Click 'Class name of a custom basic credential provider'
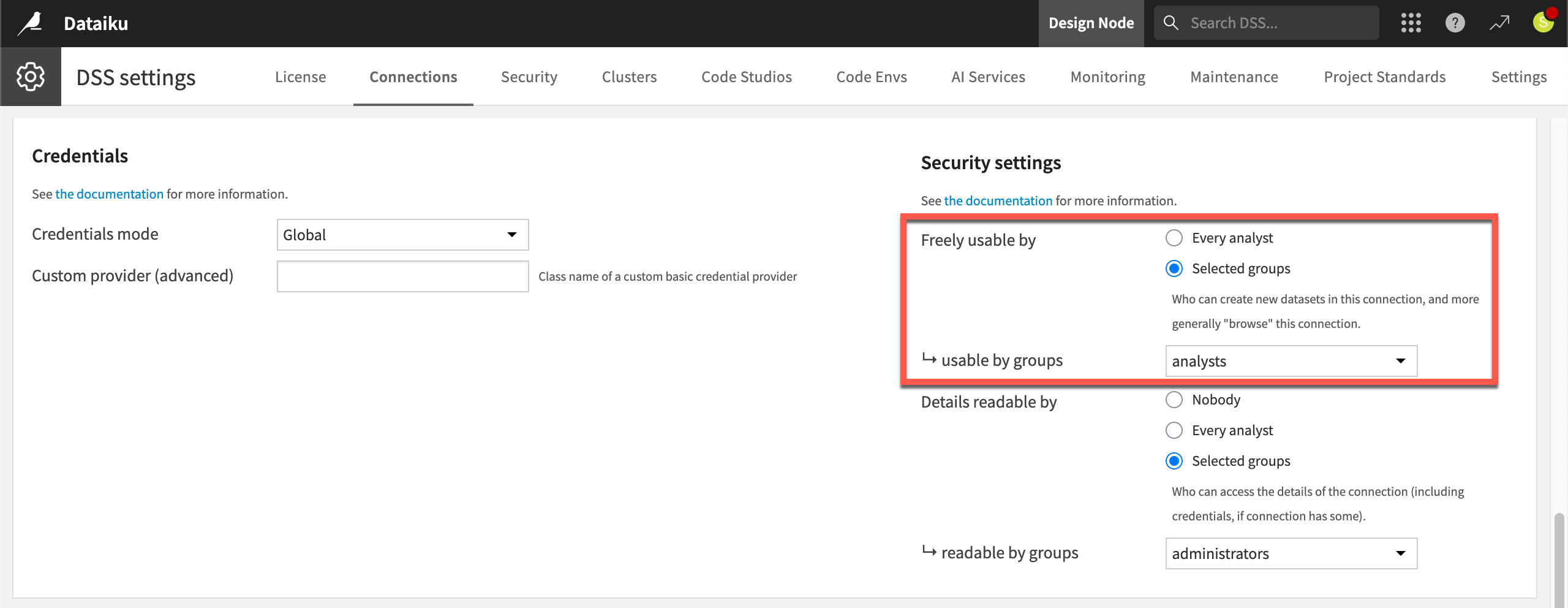This screenshot has height=608, width=1568. point(668,276)
